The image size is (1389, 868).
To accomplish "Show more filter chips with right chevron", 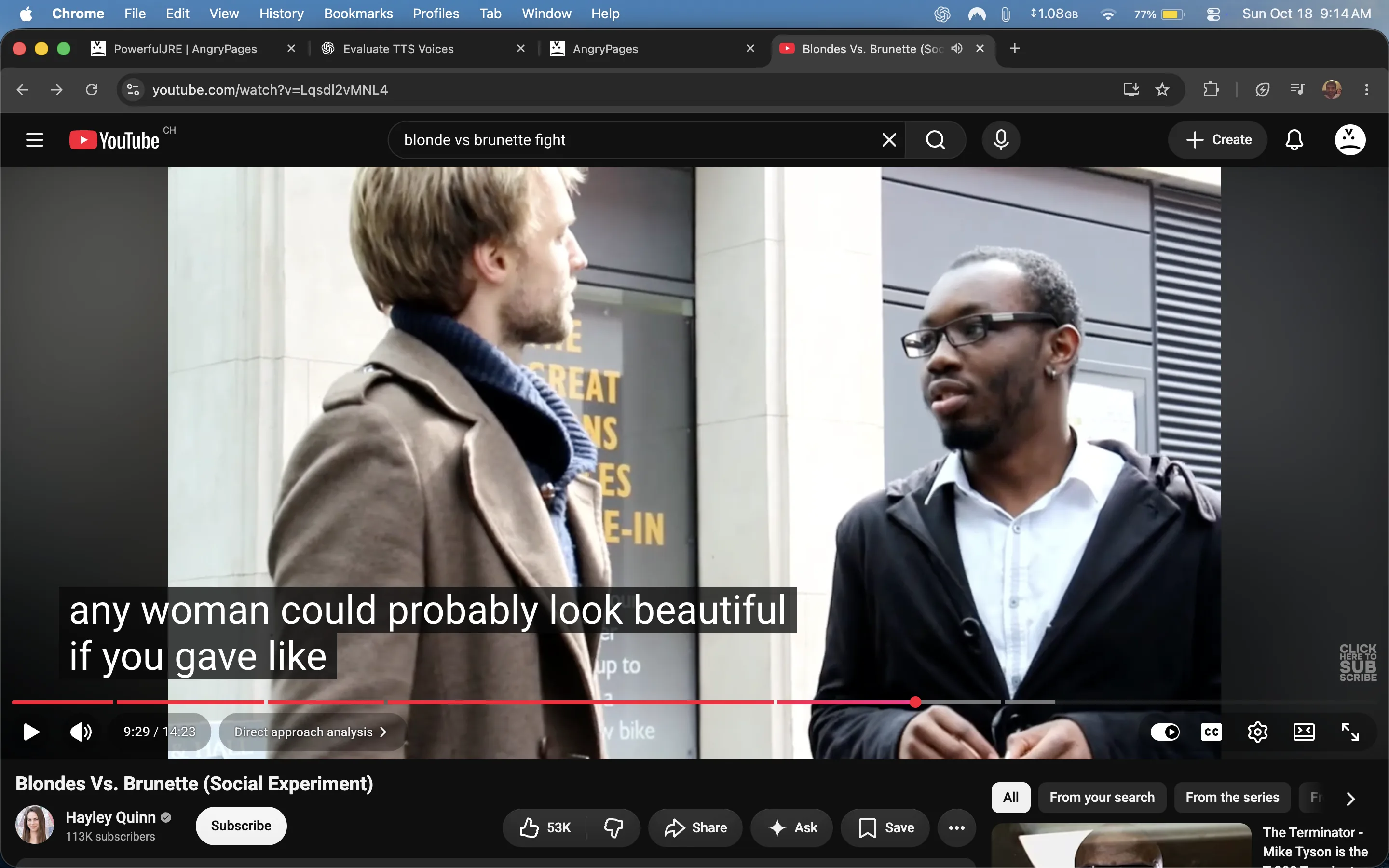I will [1350, 798].
